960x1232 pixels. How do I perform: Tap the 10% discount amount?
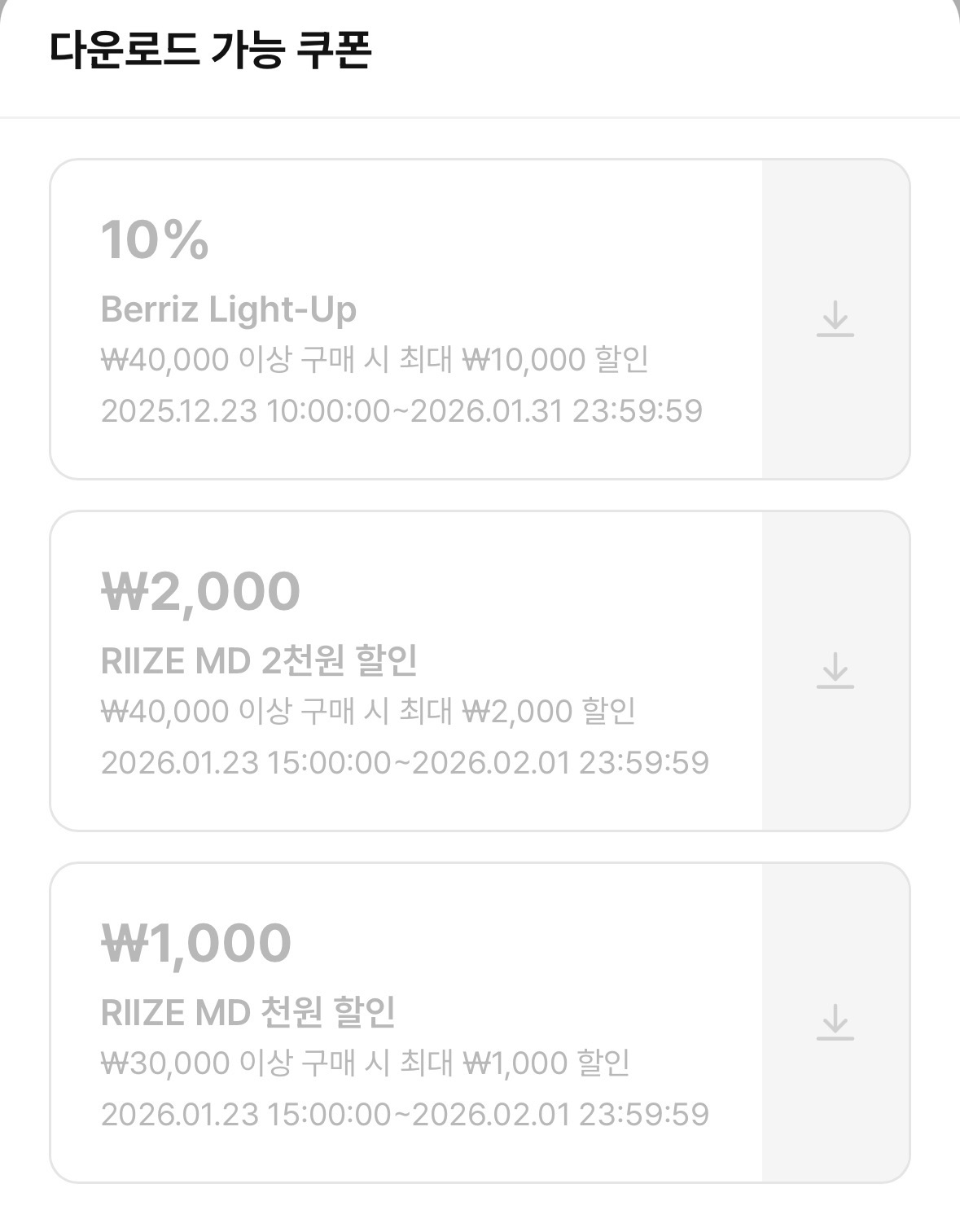155,240
